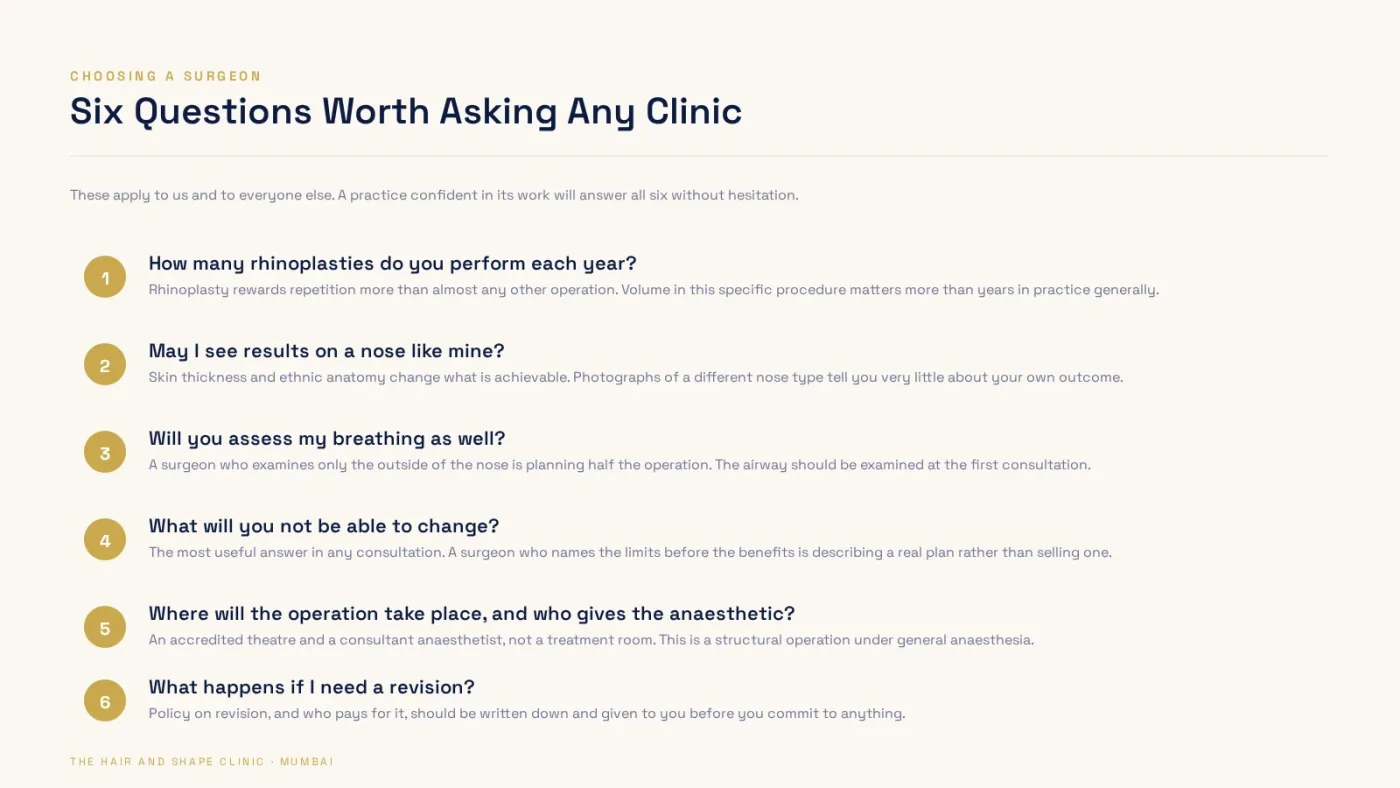Click the 'Six Questions Worth Asking Any Clinic' title

click(406, 111)
